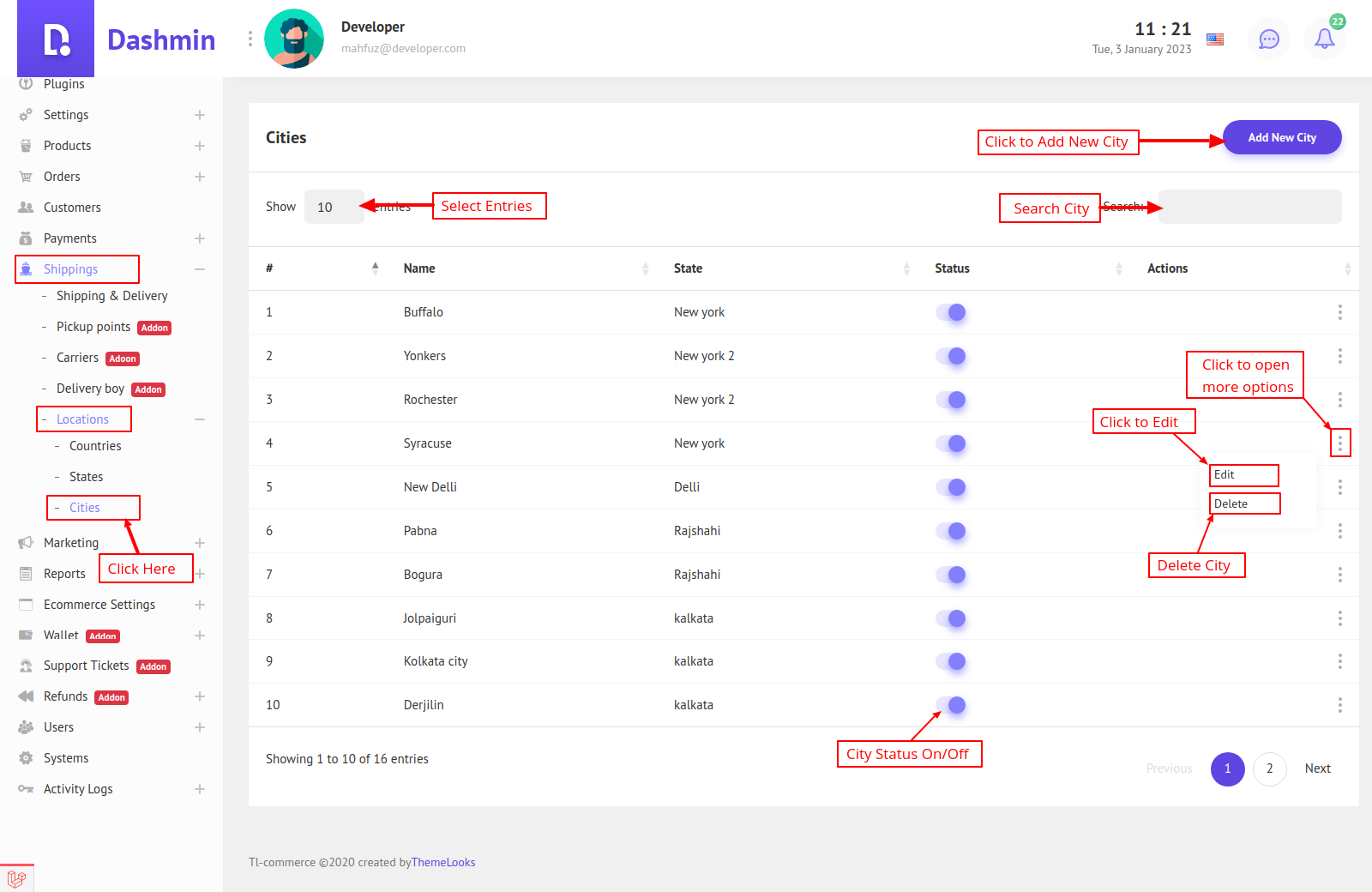Disable status for Pabna city
The width and height of the screenshot is (1372, 892).
pos(951,531)
